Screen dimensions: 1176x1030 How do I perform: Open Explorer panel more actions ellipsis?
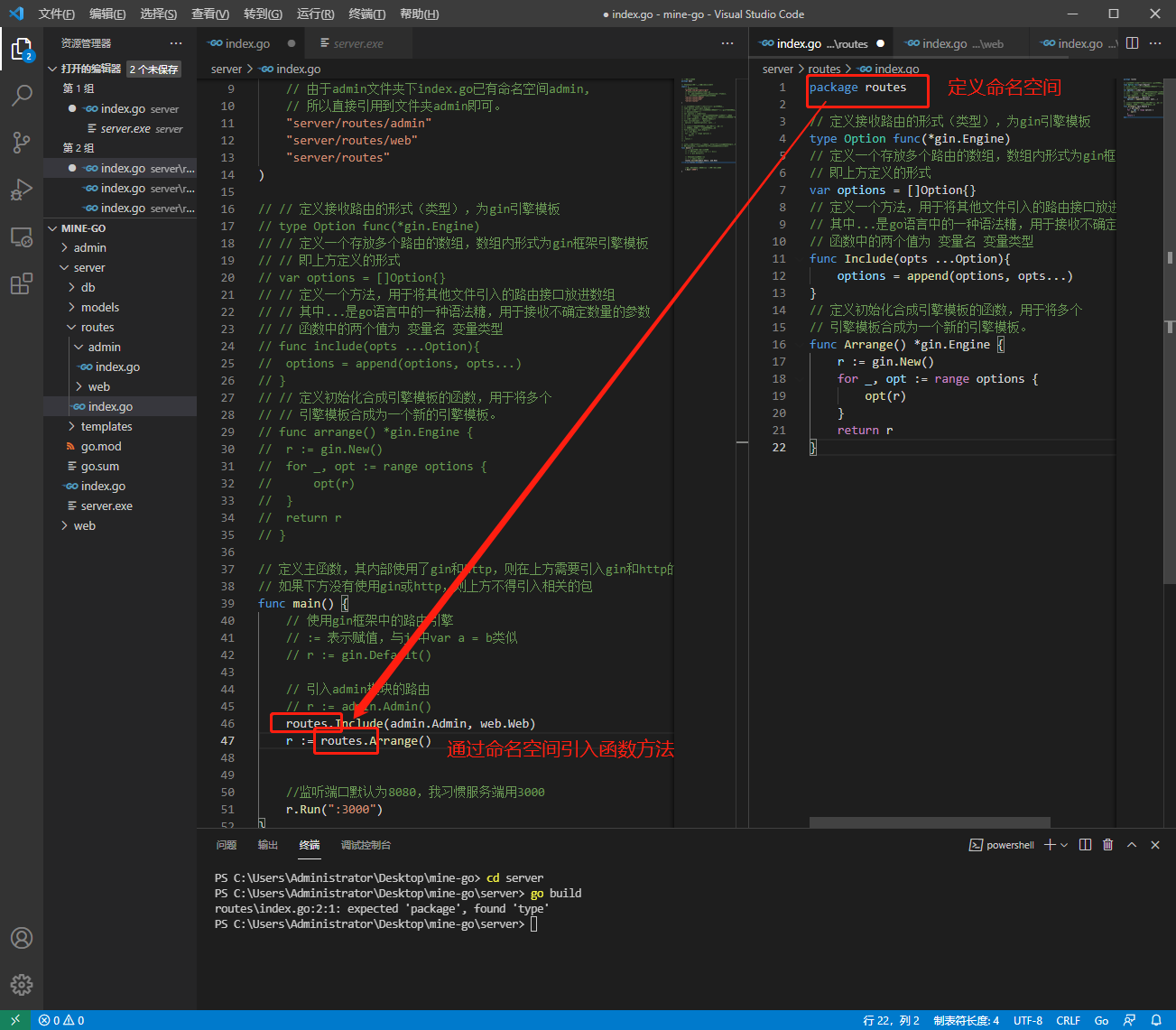(176, 43)
